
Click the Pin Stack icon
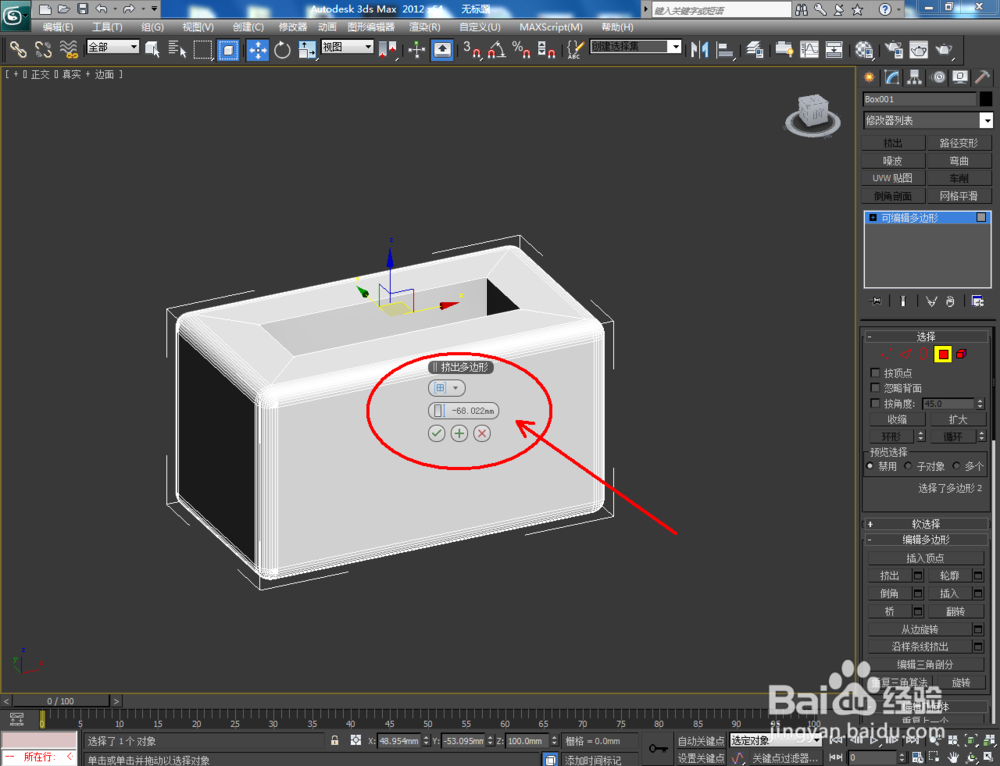pos(876,301)
